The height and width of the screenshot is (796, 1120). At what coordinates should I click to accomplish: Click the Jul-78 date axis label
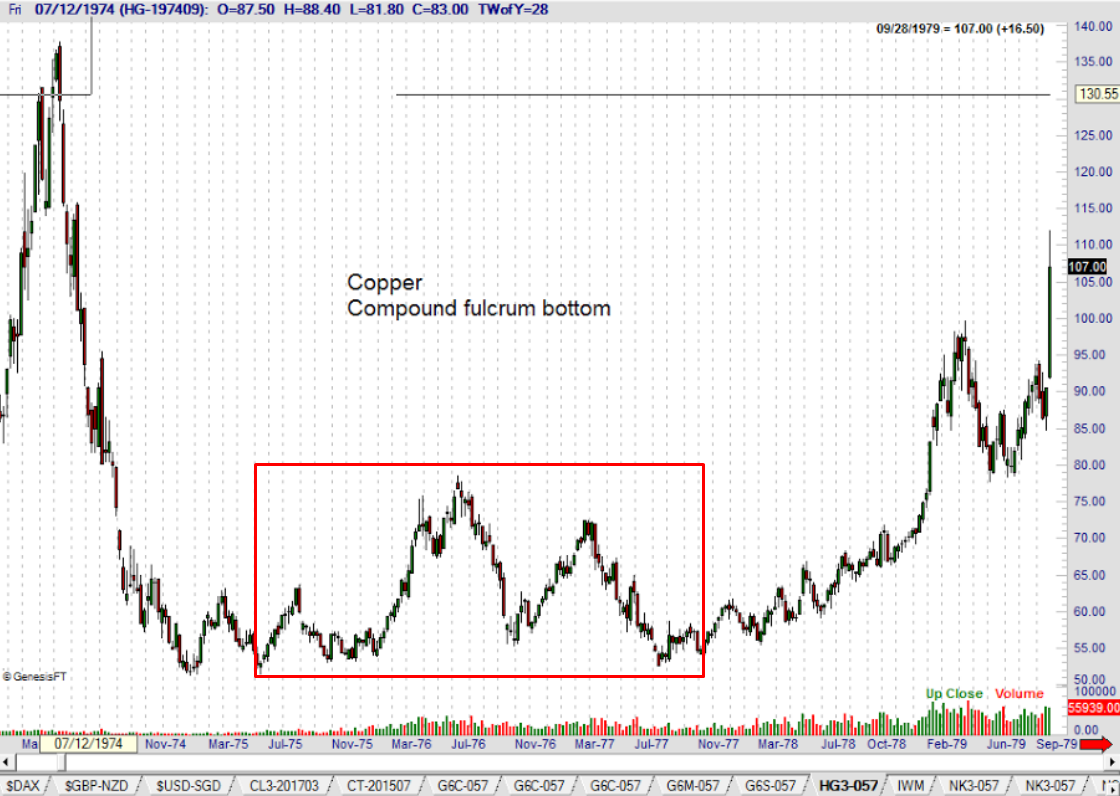(838, 744)
